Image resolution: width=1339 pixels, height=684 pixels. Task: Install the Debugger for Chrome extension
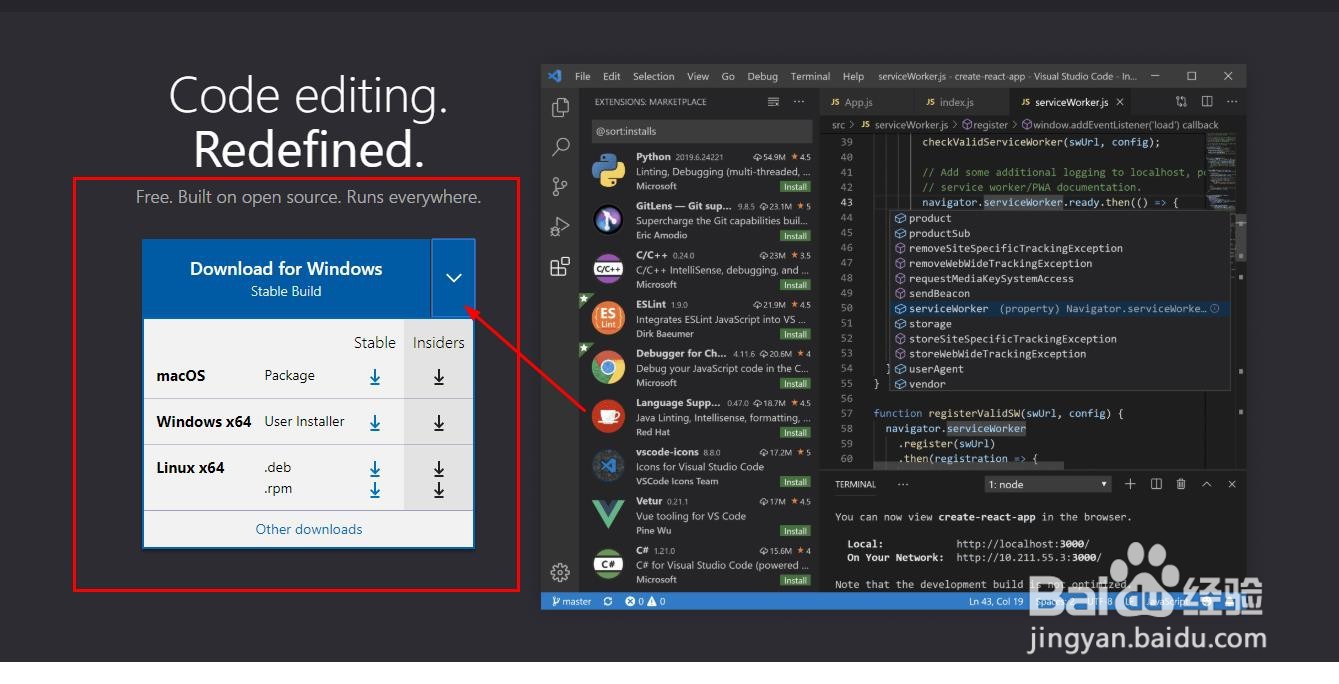(795, 383)
